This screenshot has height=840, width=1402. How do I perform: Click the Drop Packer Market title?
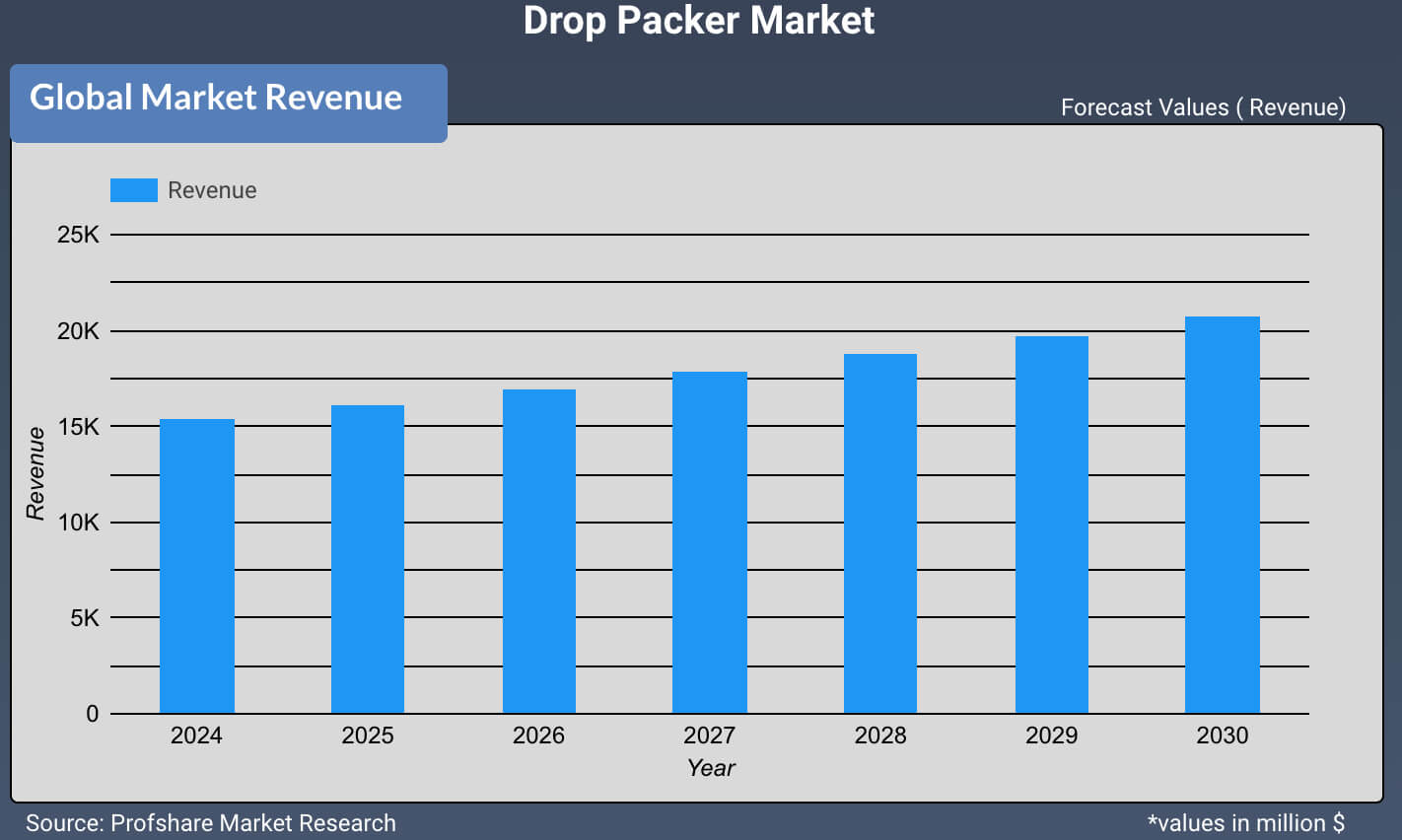tap(699, 21)
